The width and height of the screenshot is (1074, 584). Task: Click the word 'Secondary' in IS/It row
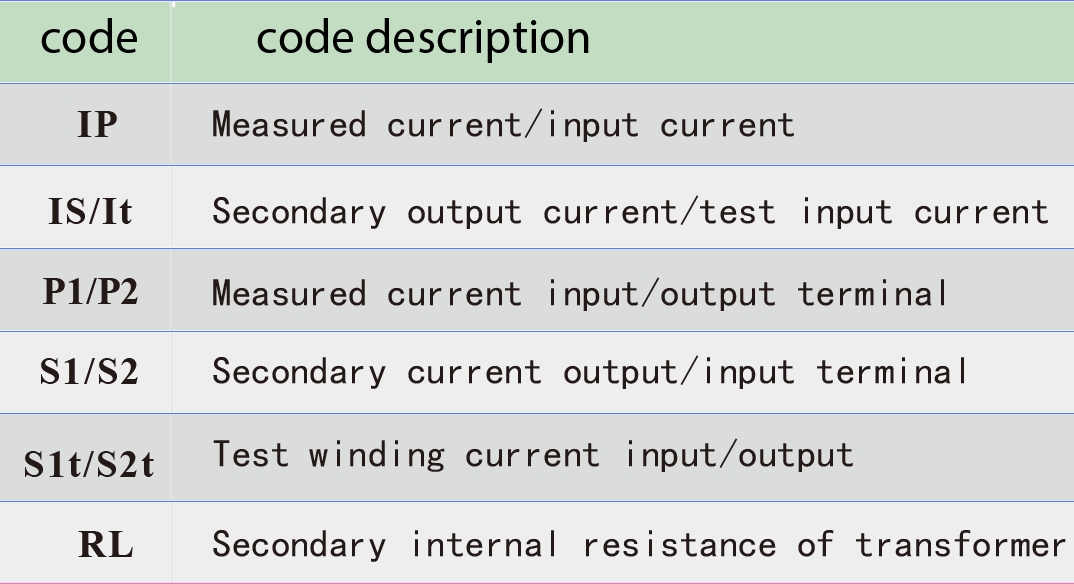click(x=298, y=211)
